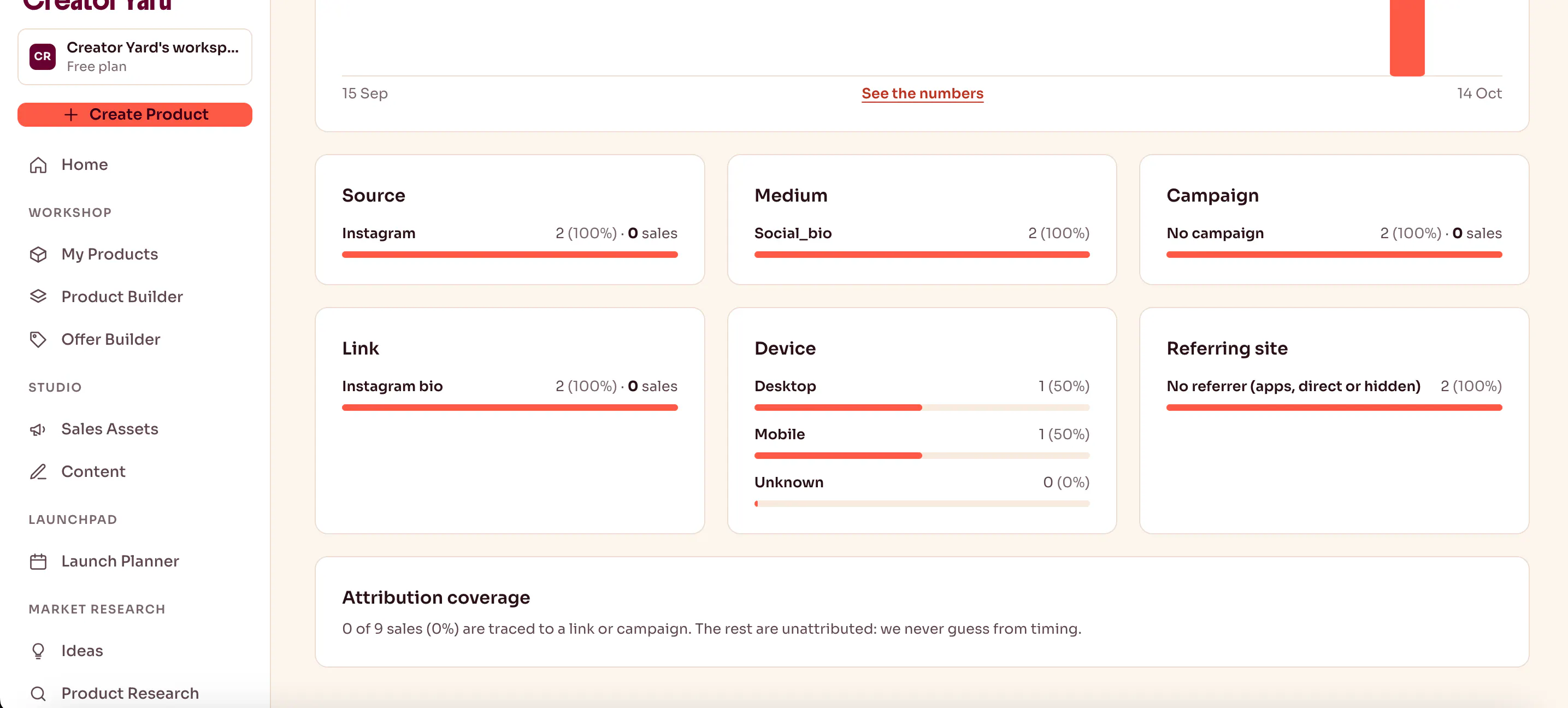The height and width of the screenshot is (708, 1568).
Task: Click the Unknown device progress bar
Action: [922, 504]
